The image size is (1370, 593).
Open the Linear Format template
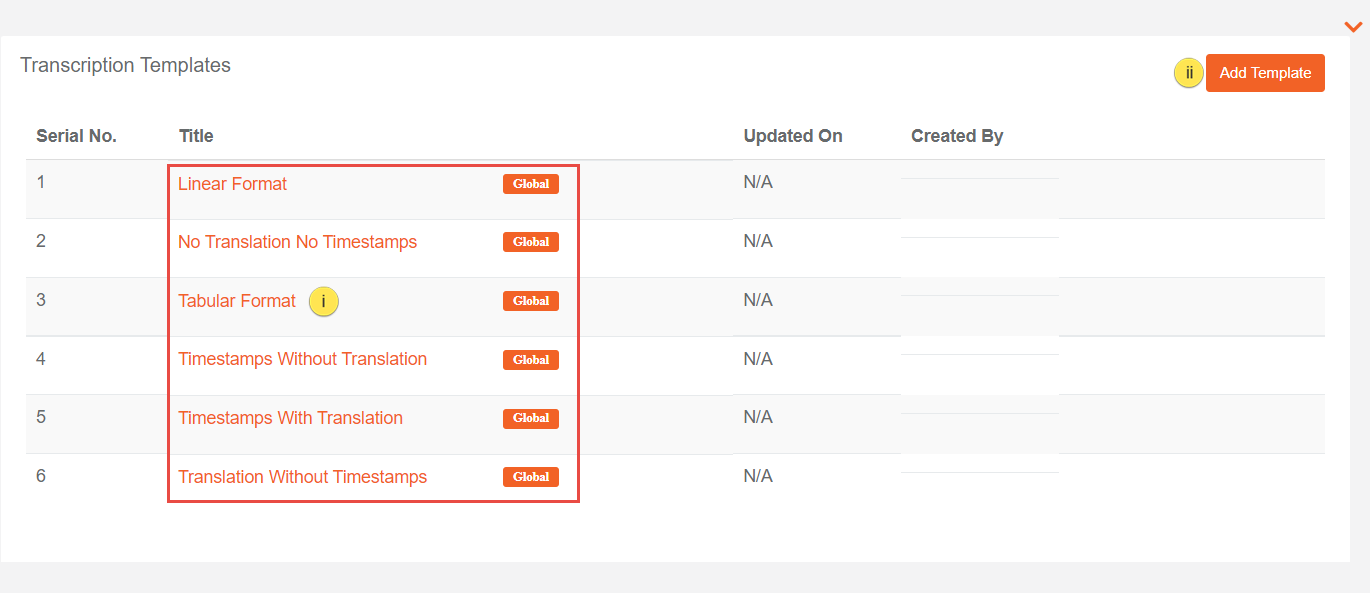coord(232,184)
